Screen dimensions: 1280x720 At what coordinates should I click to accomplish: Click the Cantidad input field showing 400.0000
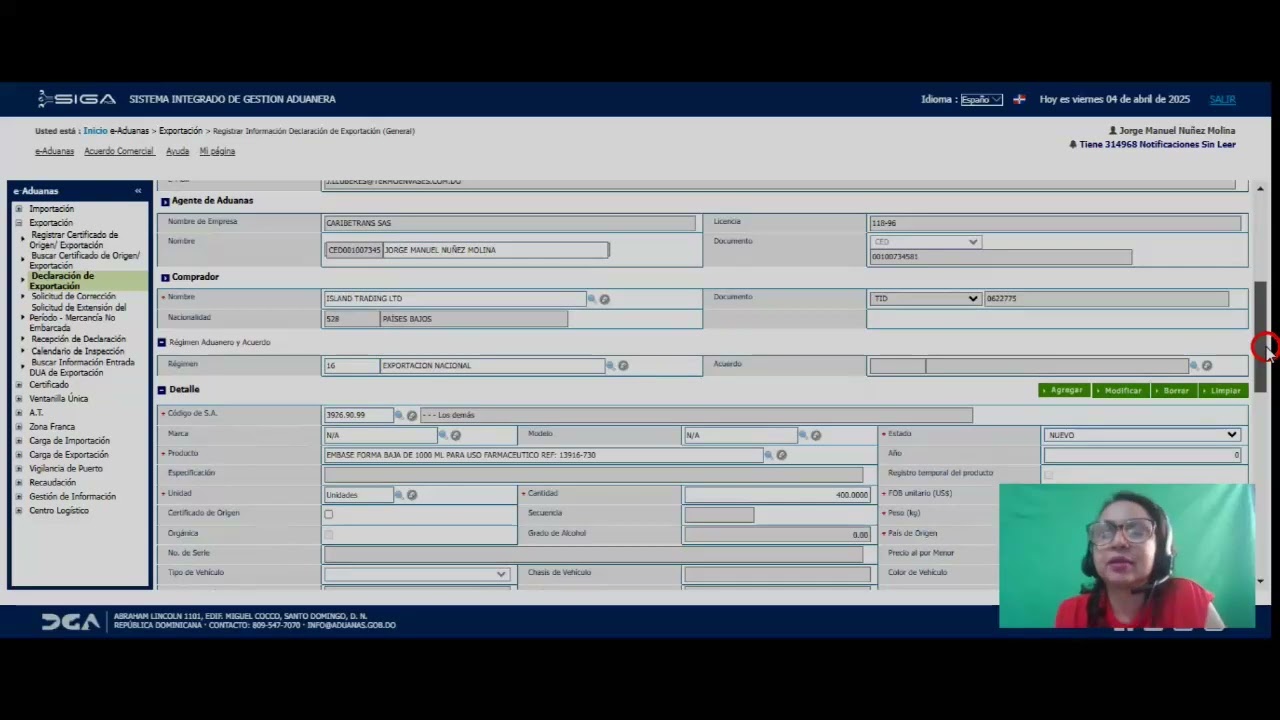click(777, 495)
